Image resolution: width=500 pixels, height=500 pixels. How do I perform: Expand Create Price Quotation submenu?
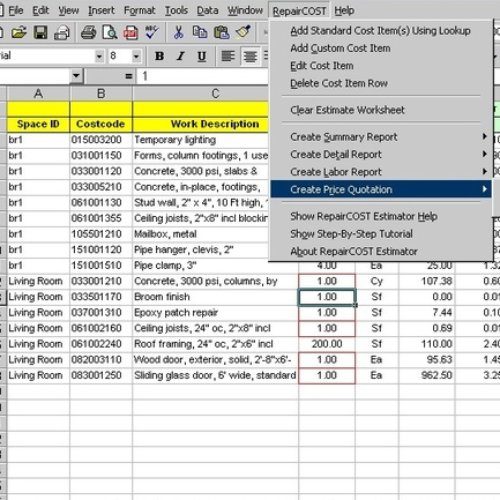380,189
